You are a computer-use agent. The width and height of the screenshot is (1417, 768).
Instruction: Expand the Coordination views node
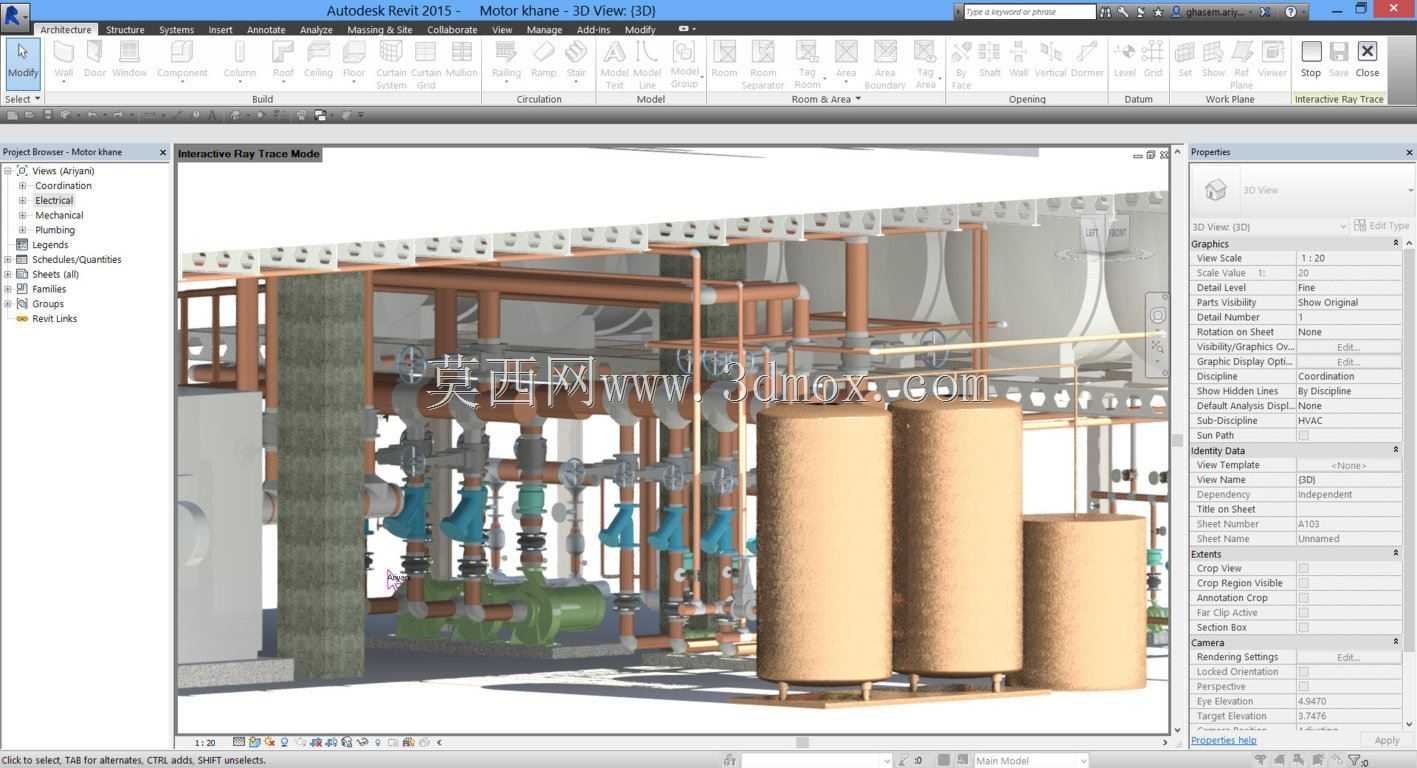(22, 186)
